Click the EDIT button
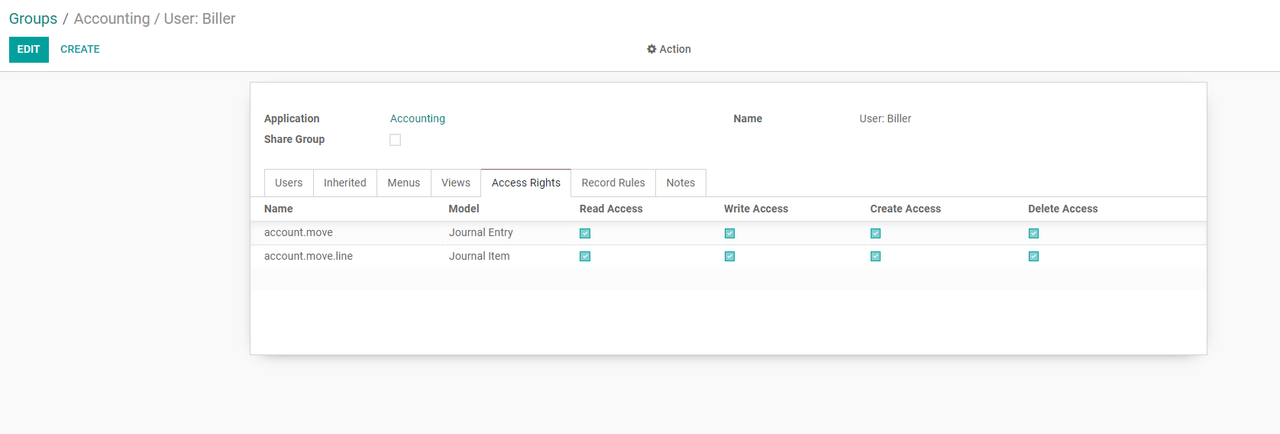 point(29,49)
